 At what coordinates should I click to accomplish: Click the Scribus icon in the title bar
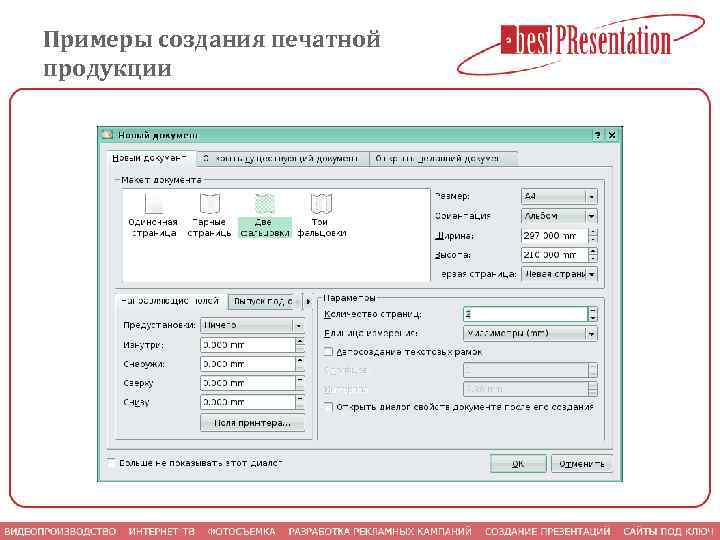coord(107,135)
